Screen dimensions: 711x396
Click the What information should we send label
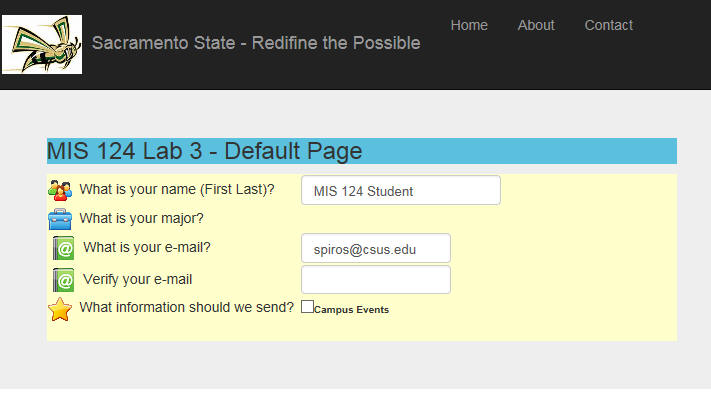187,308
